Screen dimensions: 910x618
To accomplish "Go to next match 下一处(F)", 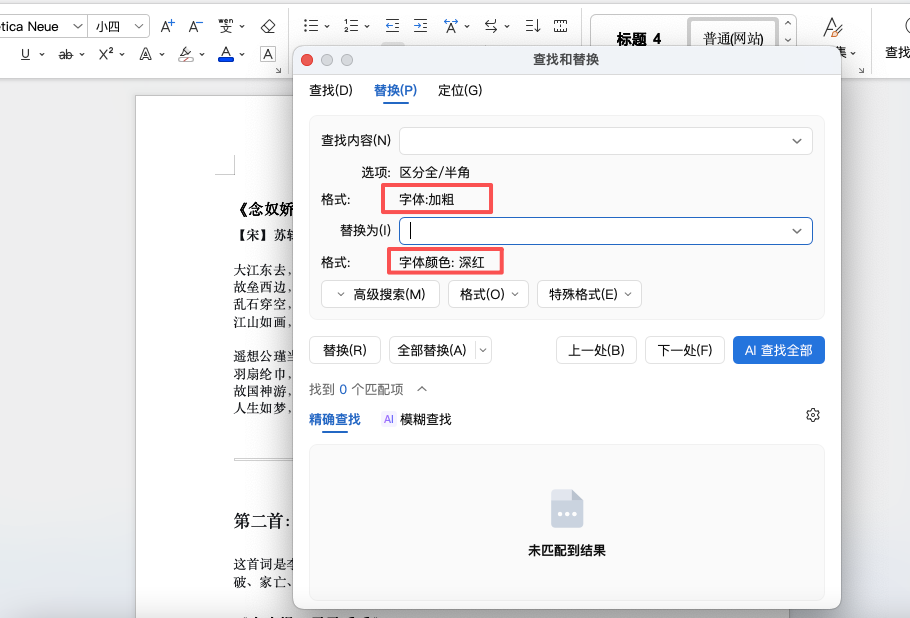I will click(685, 350).
